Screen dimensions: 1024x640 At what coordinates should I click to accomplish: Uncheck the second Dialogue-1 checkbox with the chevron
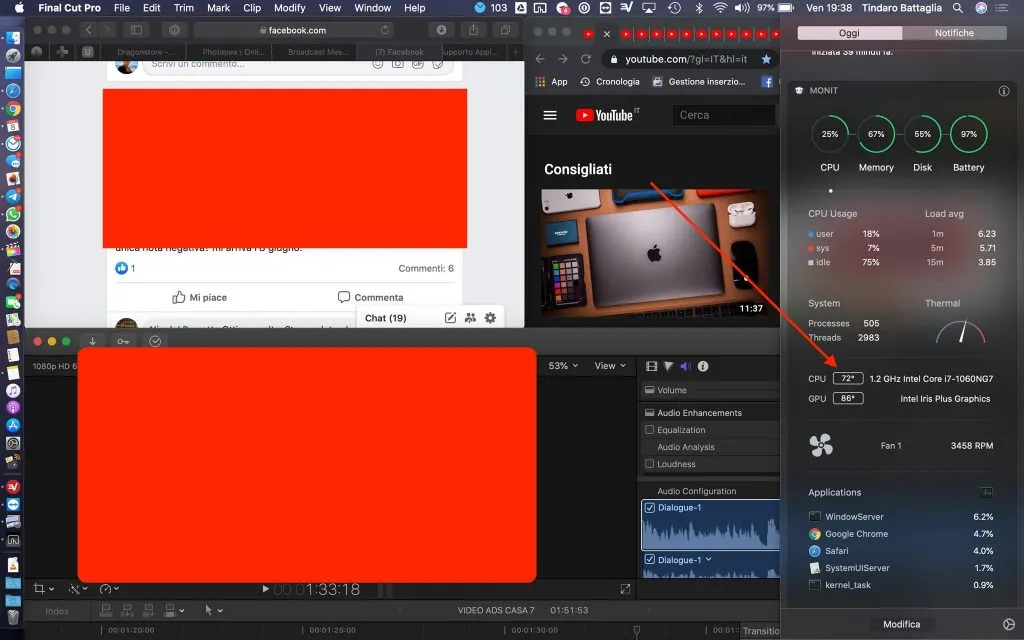[x=649, y=560]
